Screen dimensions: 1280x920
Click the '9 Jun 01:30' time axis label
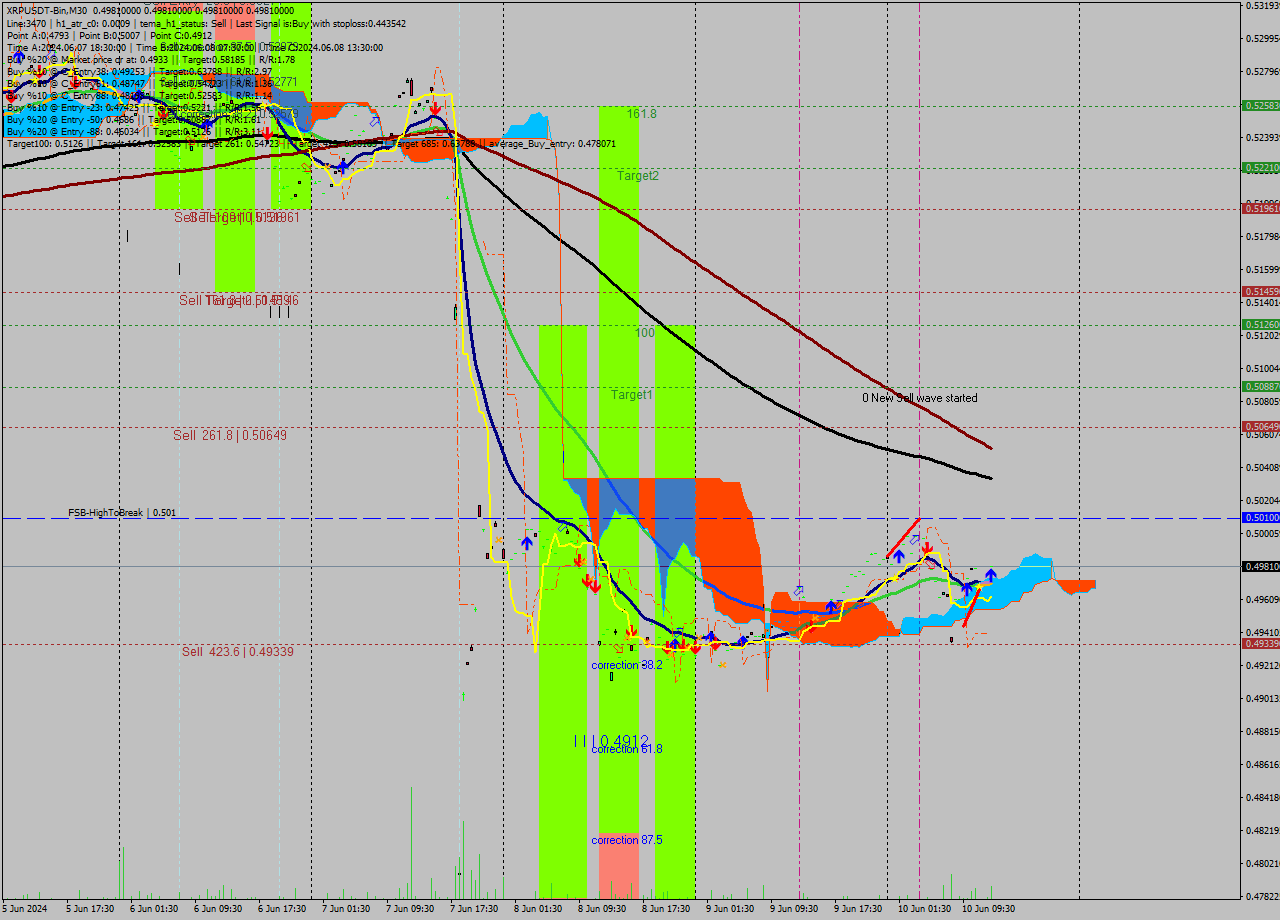[730, 909]
